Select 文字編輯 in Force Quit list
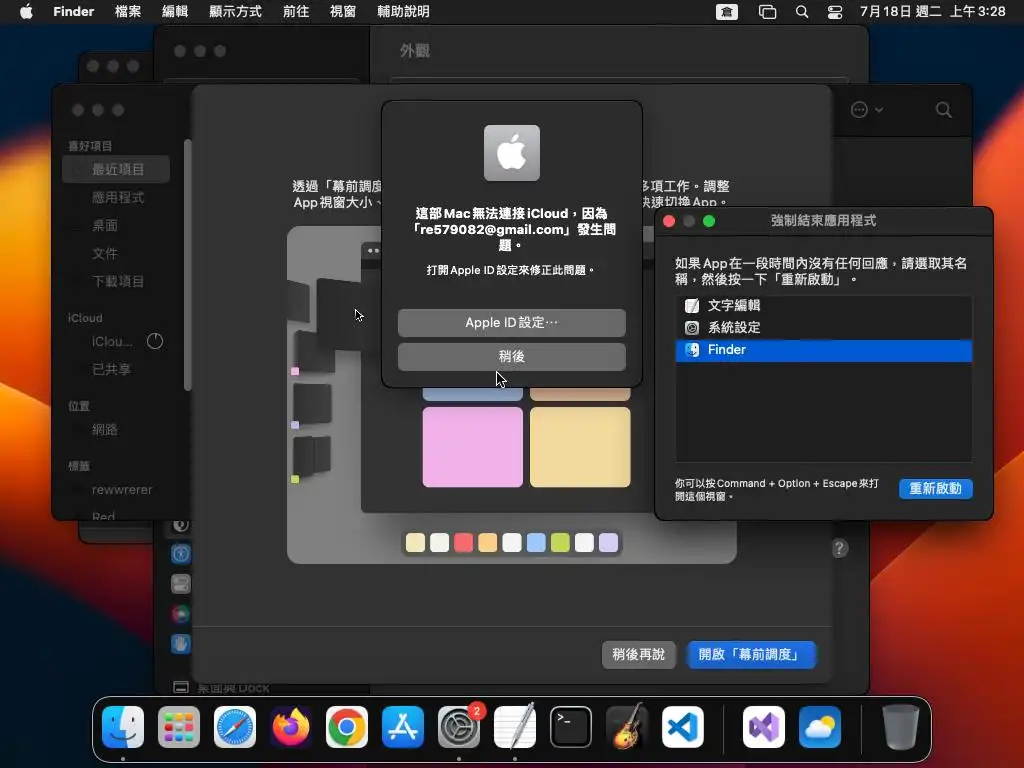 tap(824, 305)
